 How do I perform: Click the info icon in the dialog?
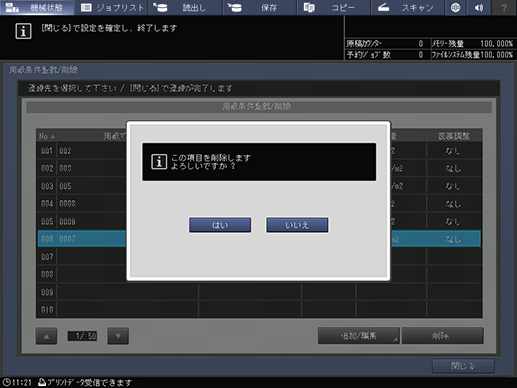[x=159, y=162]
